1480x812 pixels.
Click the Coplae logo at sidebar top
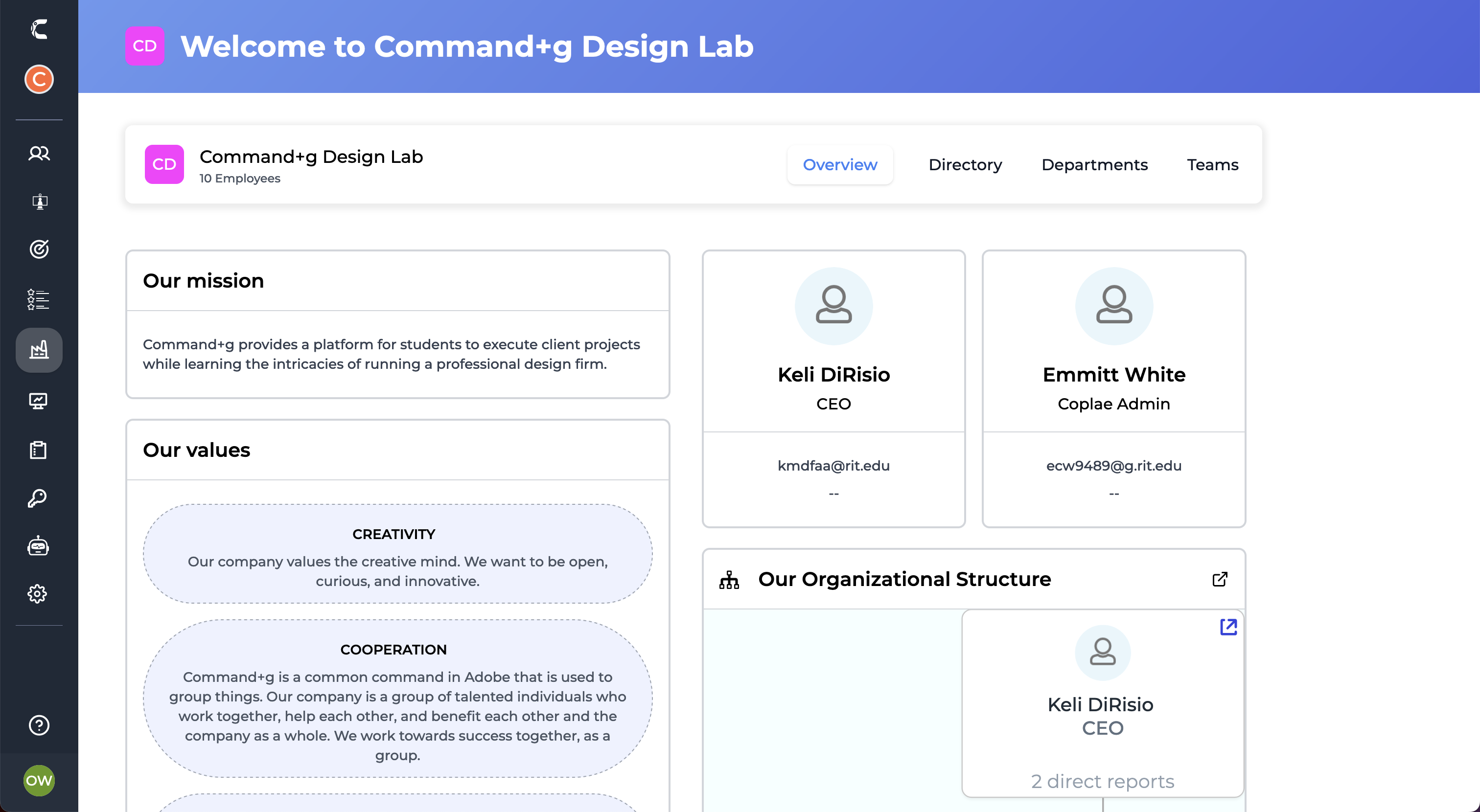(39, 29)
